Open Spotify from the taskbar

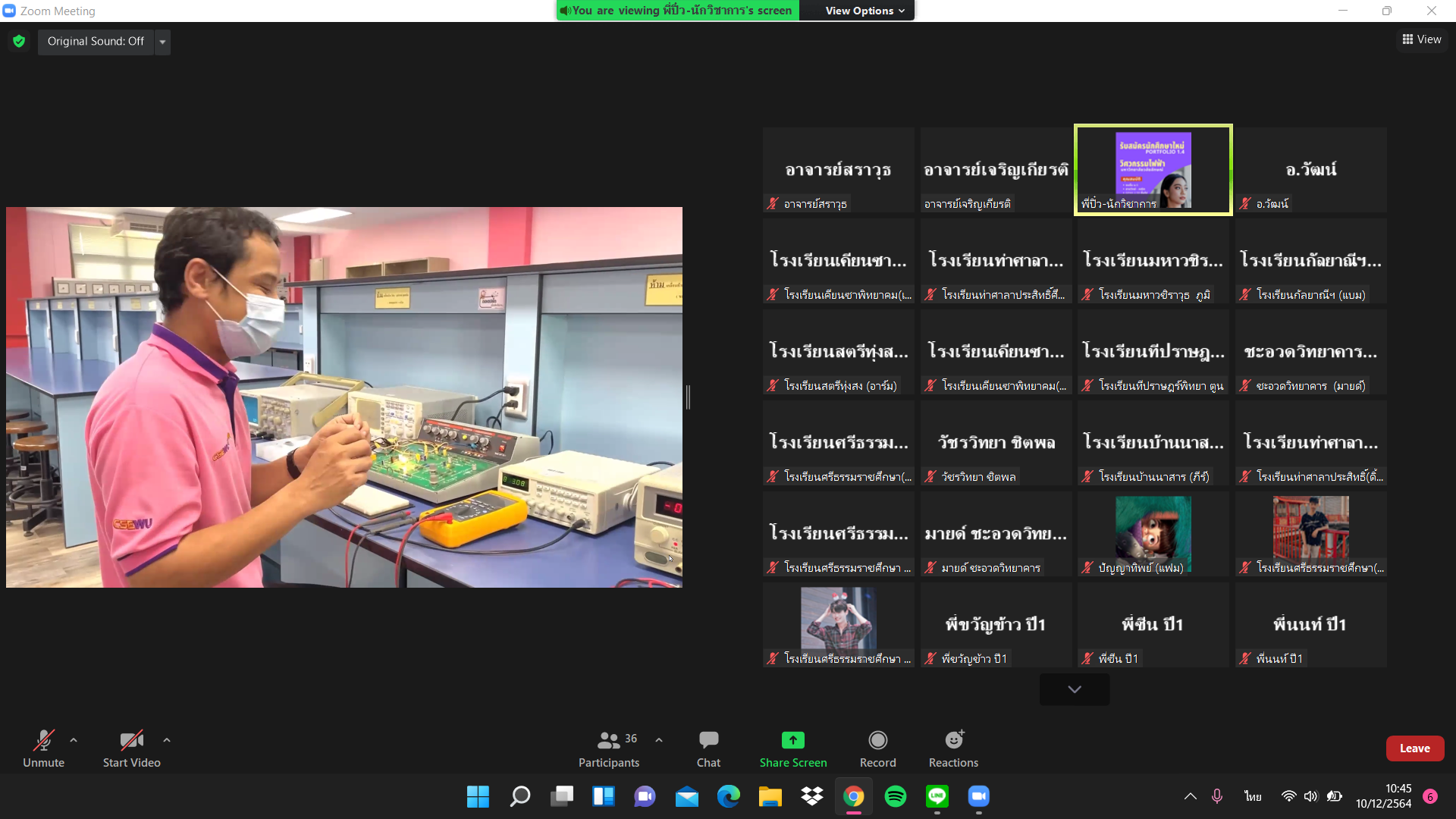(895, 796)
